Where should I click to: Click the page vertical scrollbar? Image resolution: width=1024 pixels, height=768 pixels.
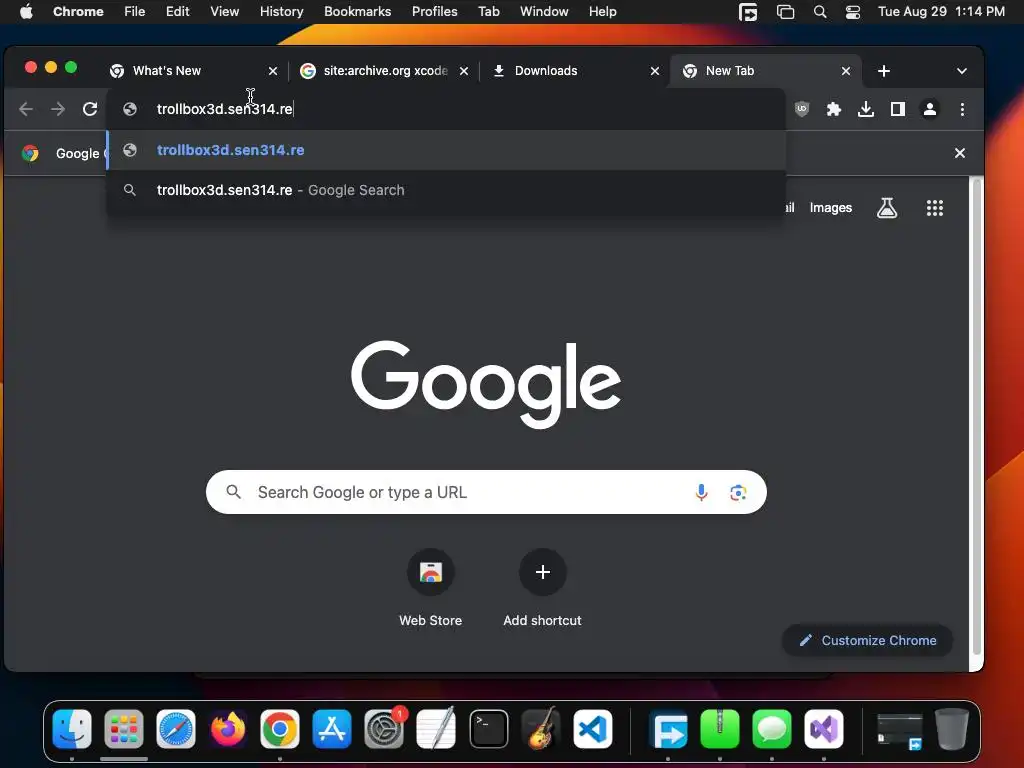coord(976,417)
